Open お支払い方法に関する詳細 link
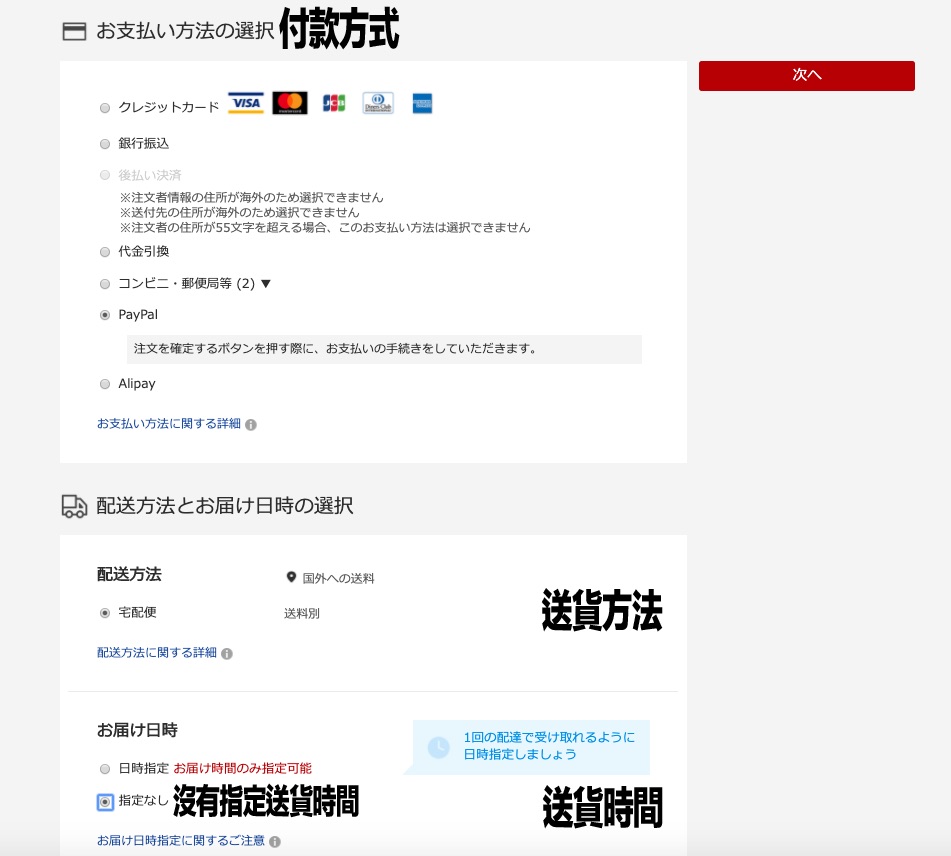951x856 pixels. pos(169,423)
